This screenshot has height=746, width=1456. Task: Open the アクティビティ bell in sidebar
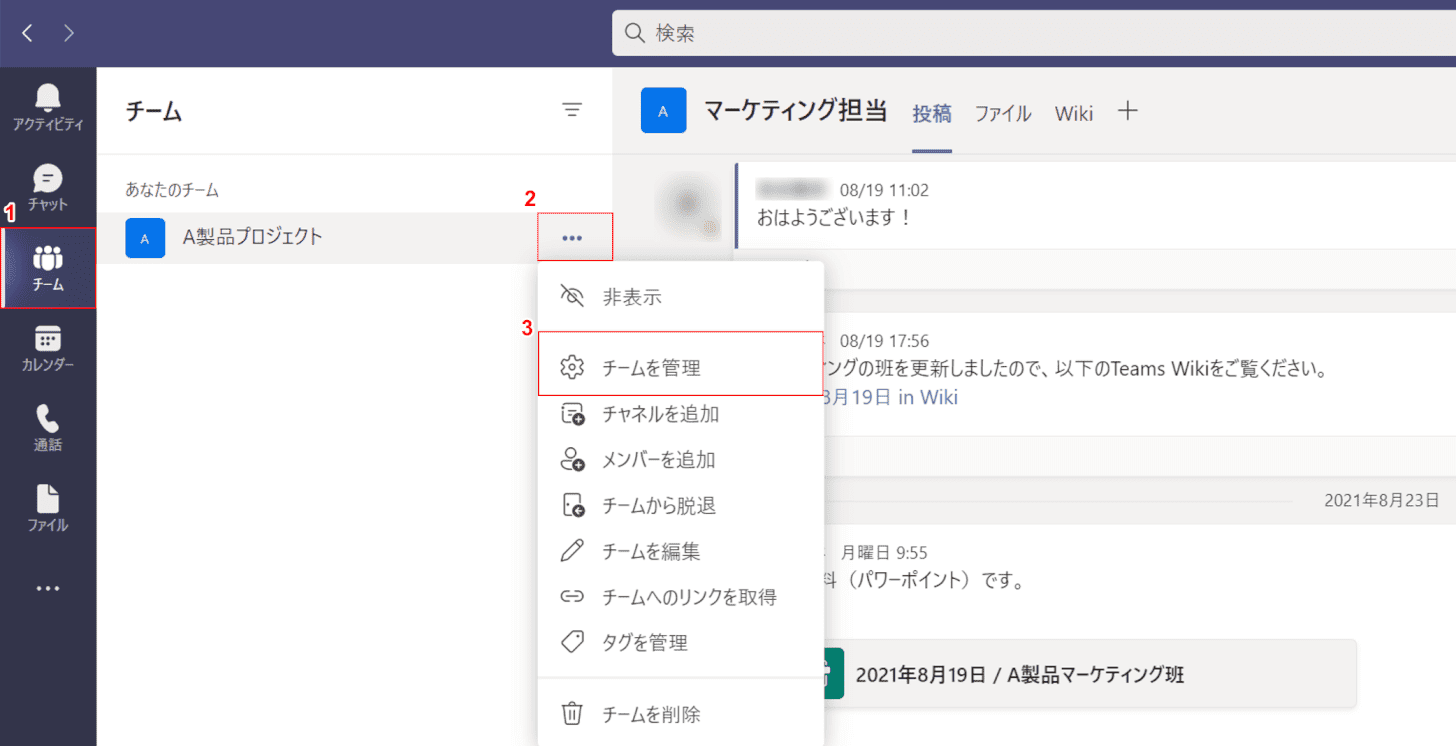48,108
